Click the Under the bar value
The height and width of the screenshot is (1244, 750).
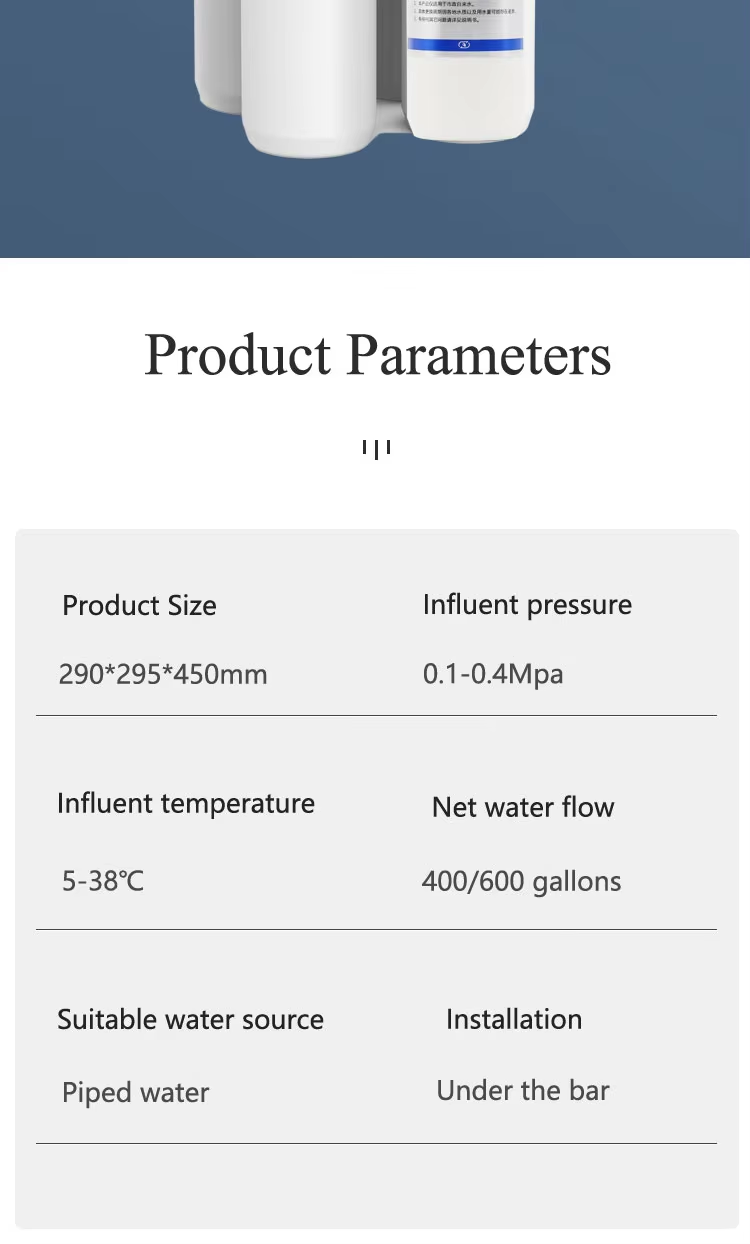523,1090
